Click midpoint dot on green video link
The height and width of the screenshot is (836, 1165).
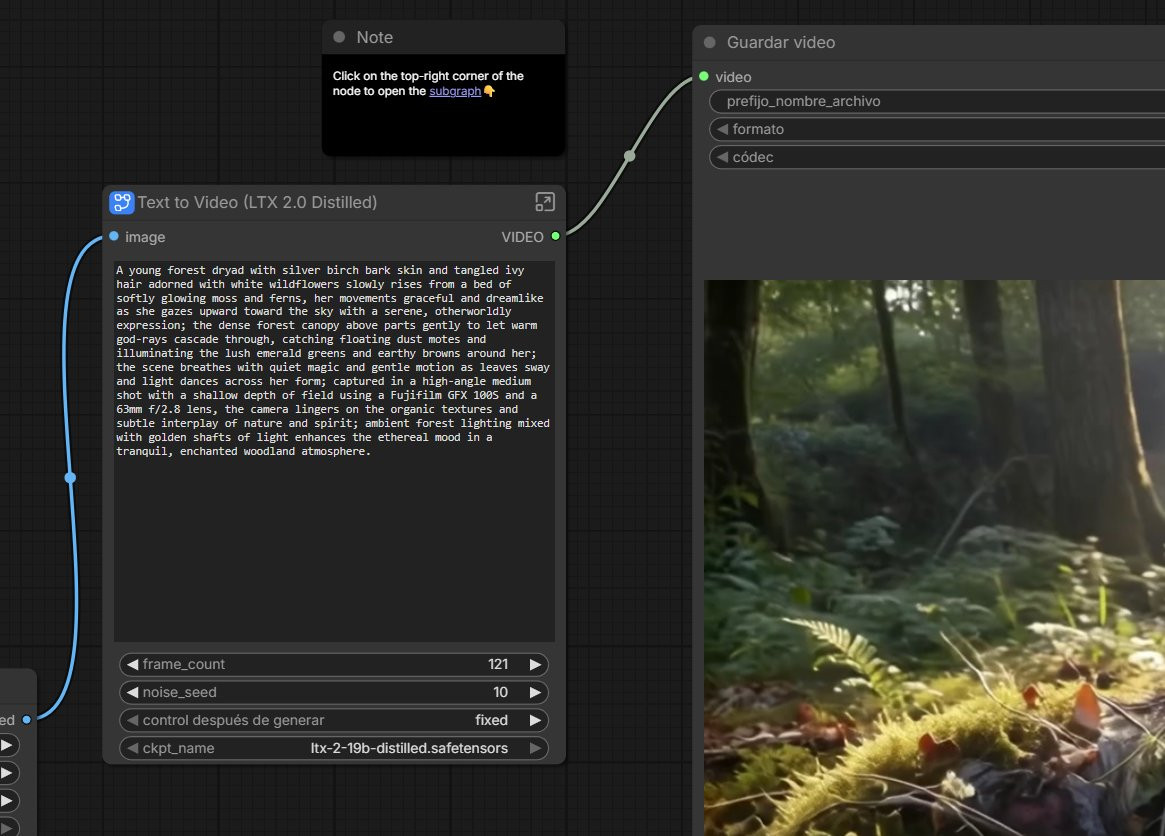click(x=629, y=155)
